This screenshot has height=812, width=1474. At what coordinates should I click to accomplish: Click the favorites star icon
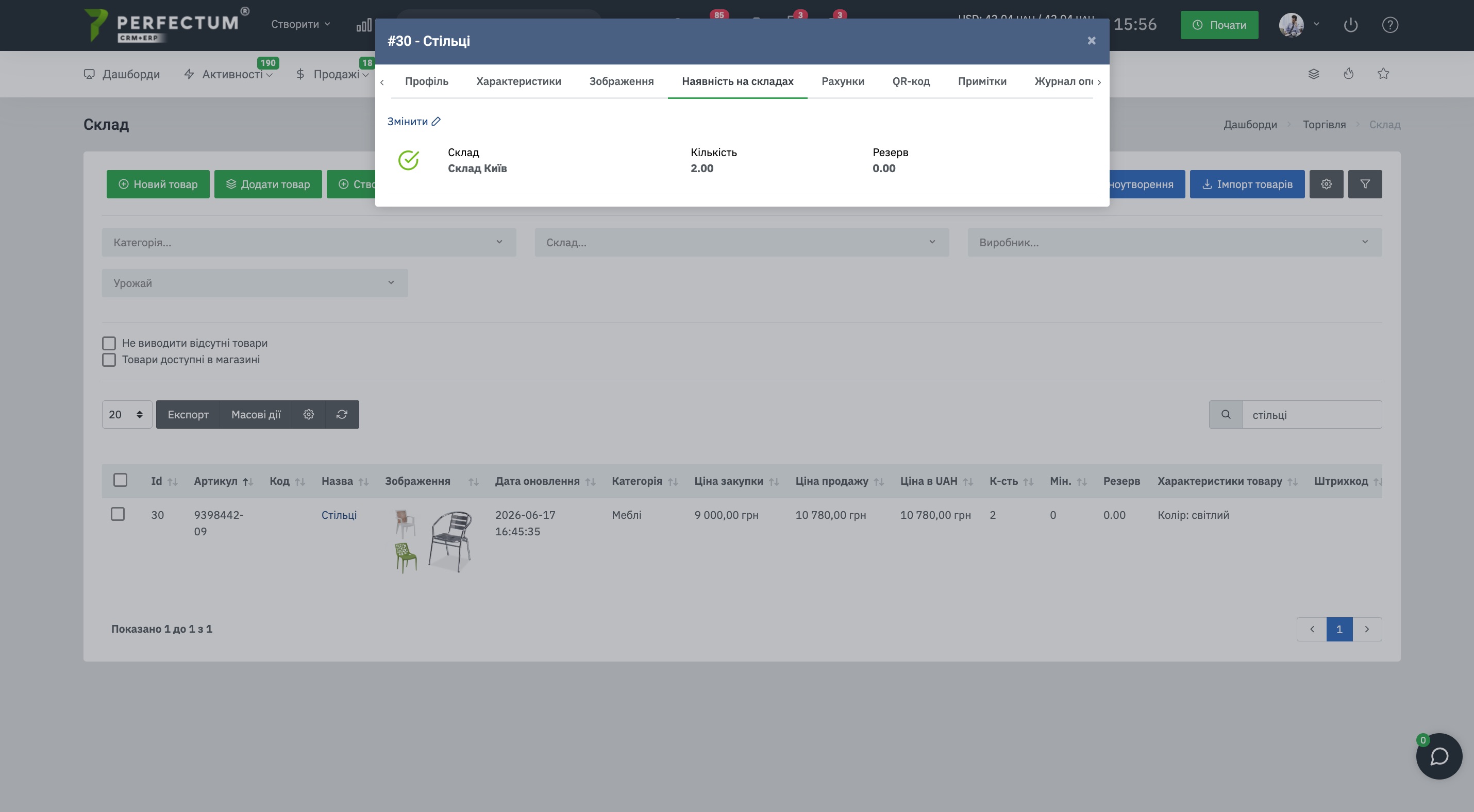coord(1383,74)
